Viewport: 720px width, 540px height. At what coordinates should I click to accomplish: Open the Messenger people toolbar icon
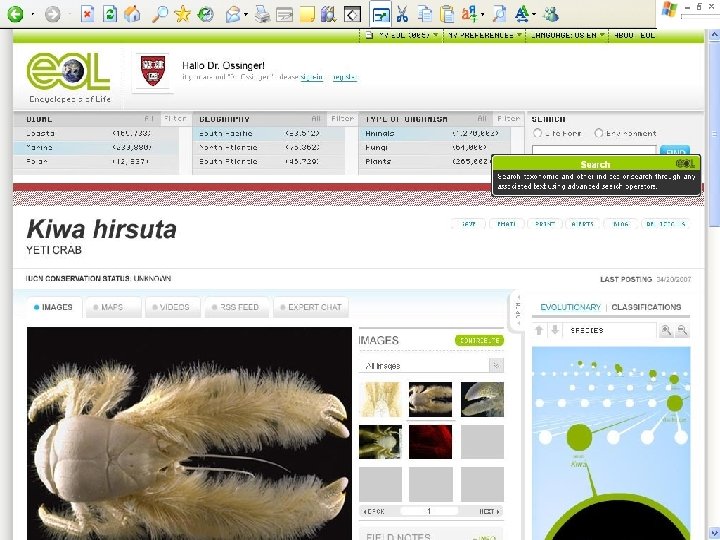[550, 14]
